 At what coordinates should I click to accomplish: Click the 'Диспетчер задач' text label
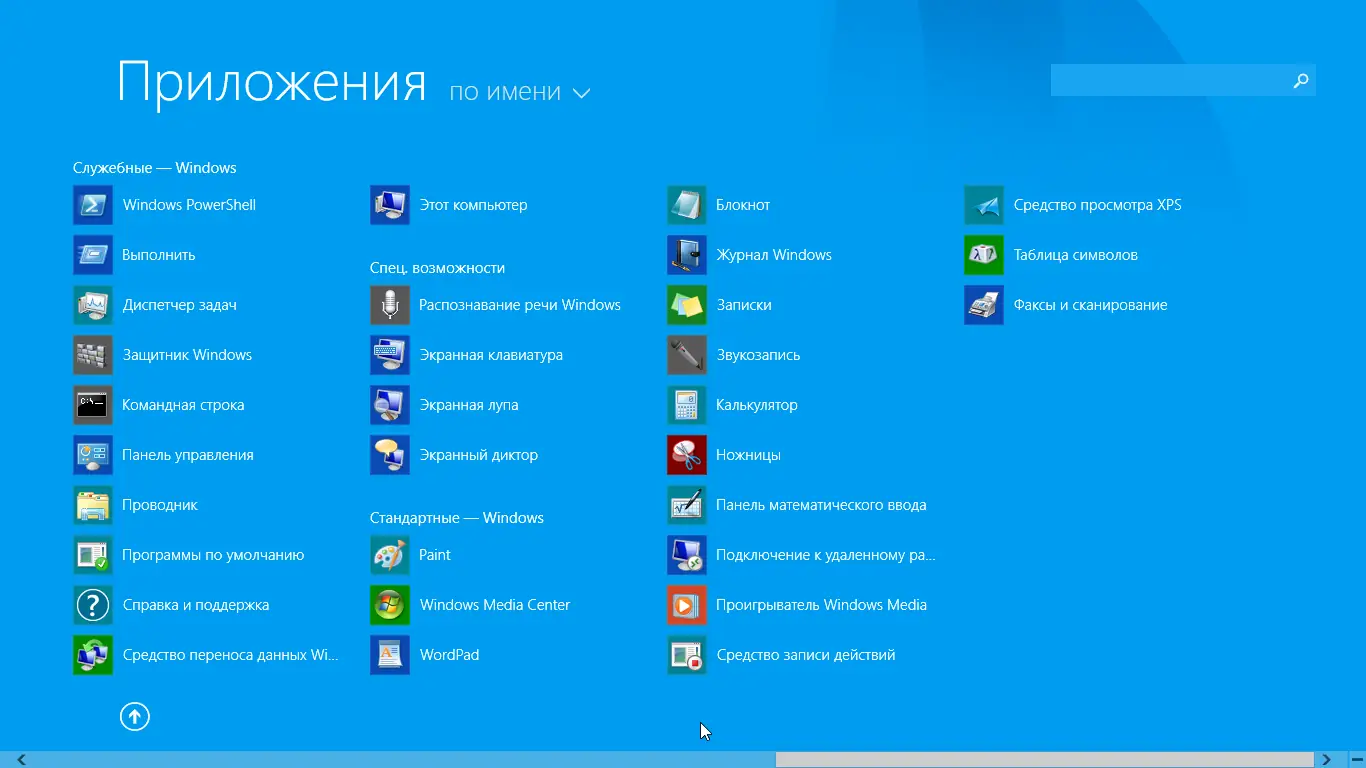coord(180,305)
